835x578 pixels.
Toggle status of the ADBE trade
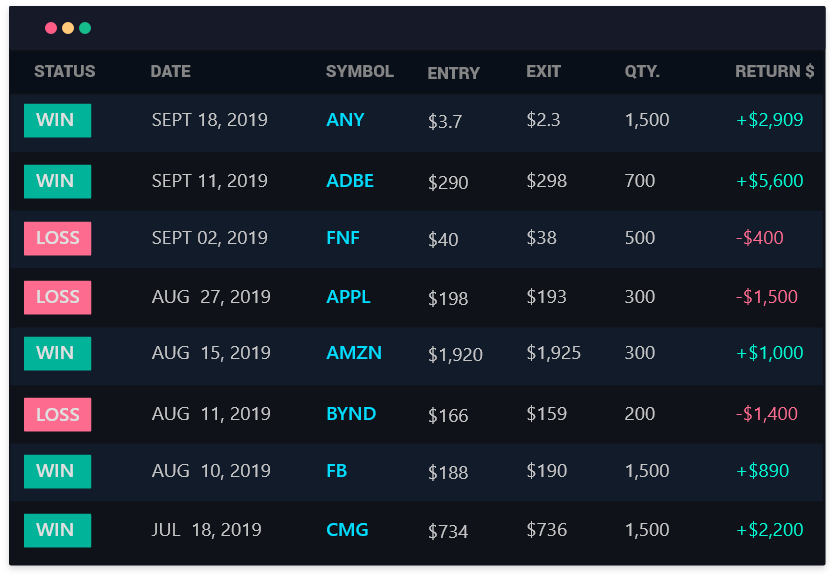click(57, 181)
